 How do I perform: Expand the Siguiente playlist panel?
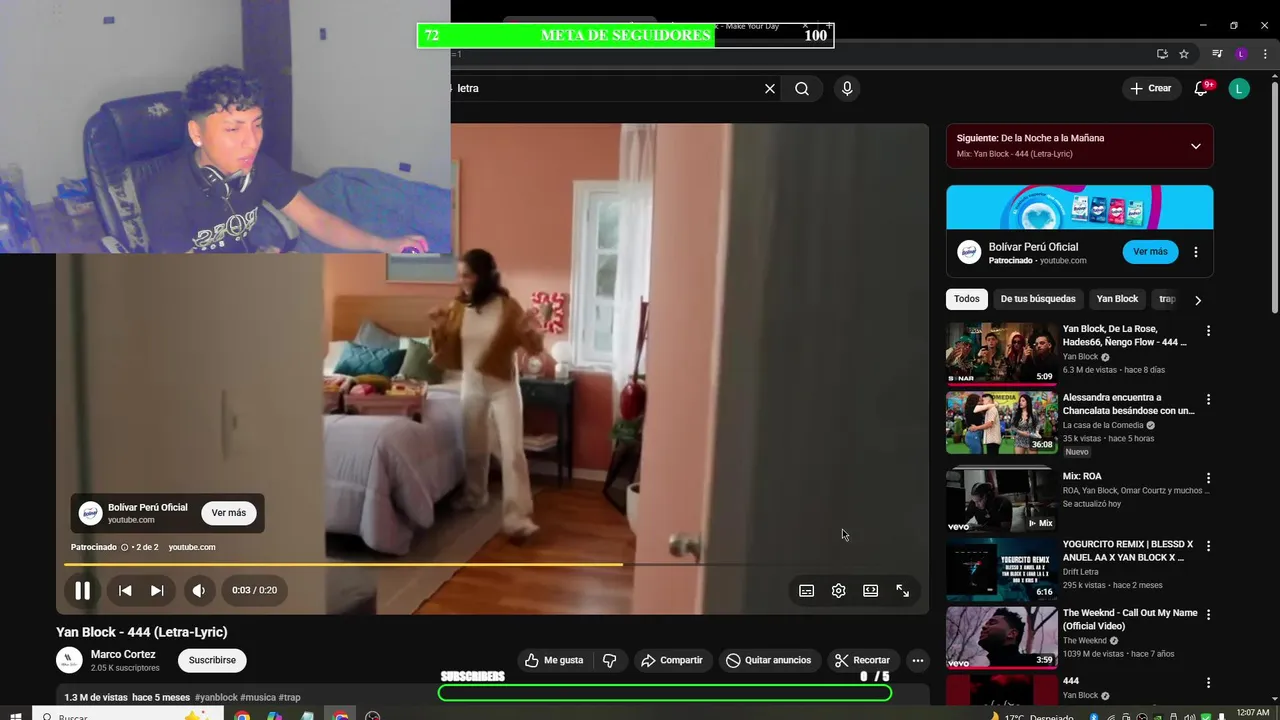(1195, 146)
